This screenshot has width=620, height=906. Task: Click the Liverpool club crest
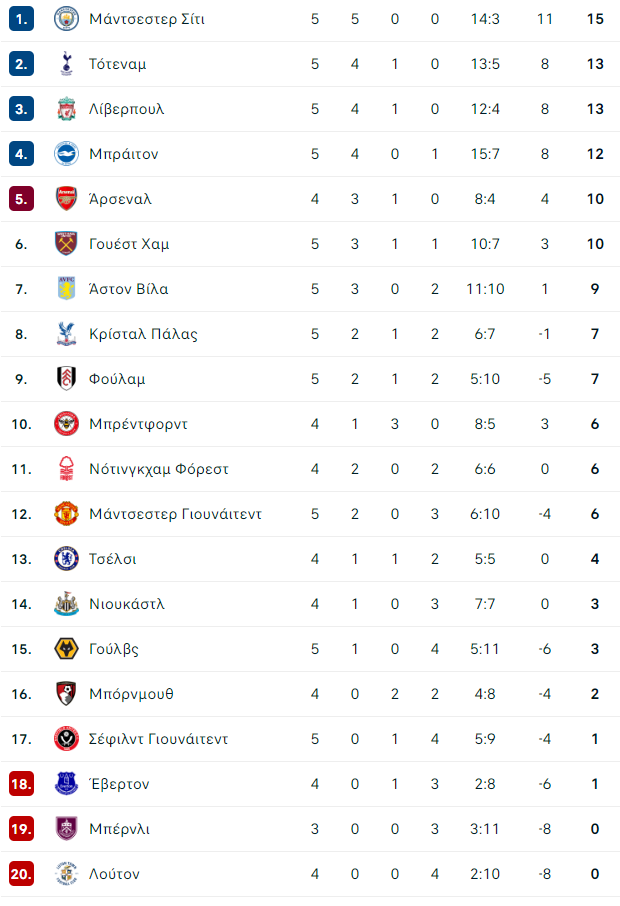66,109
